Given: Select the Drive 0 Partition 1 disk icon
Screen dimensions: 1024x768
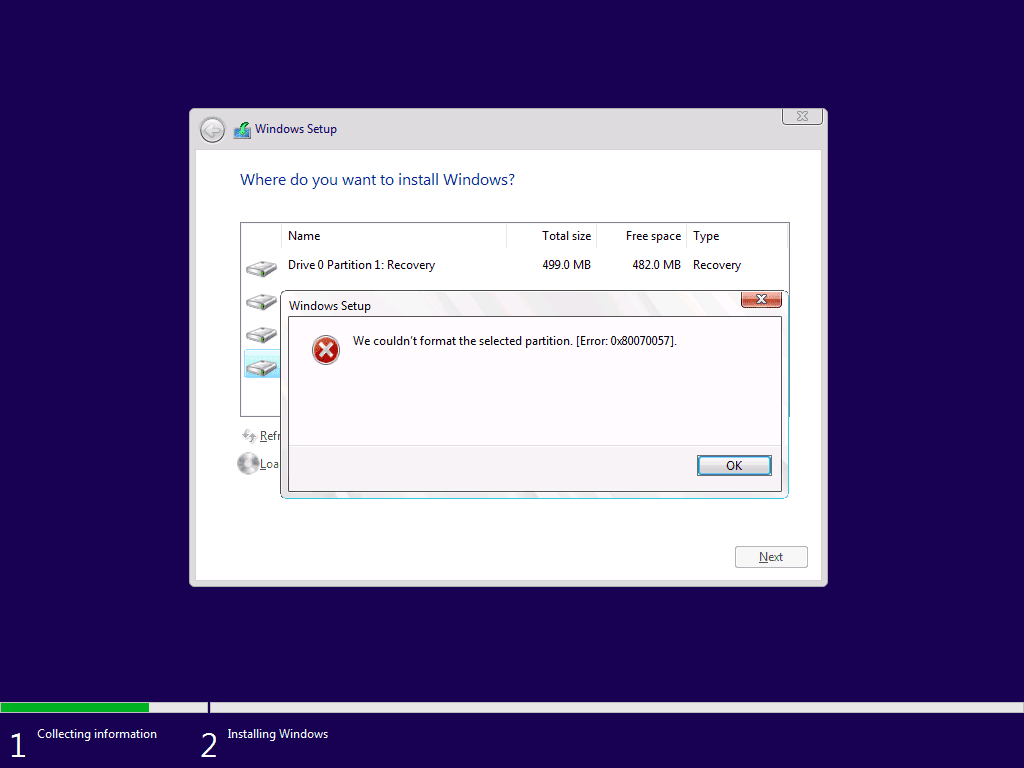Looking at the screenshot, I should 261,266.
